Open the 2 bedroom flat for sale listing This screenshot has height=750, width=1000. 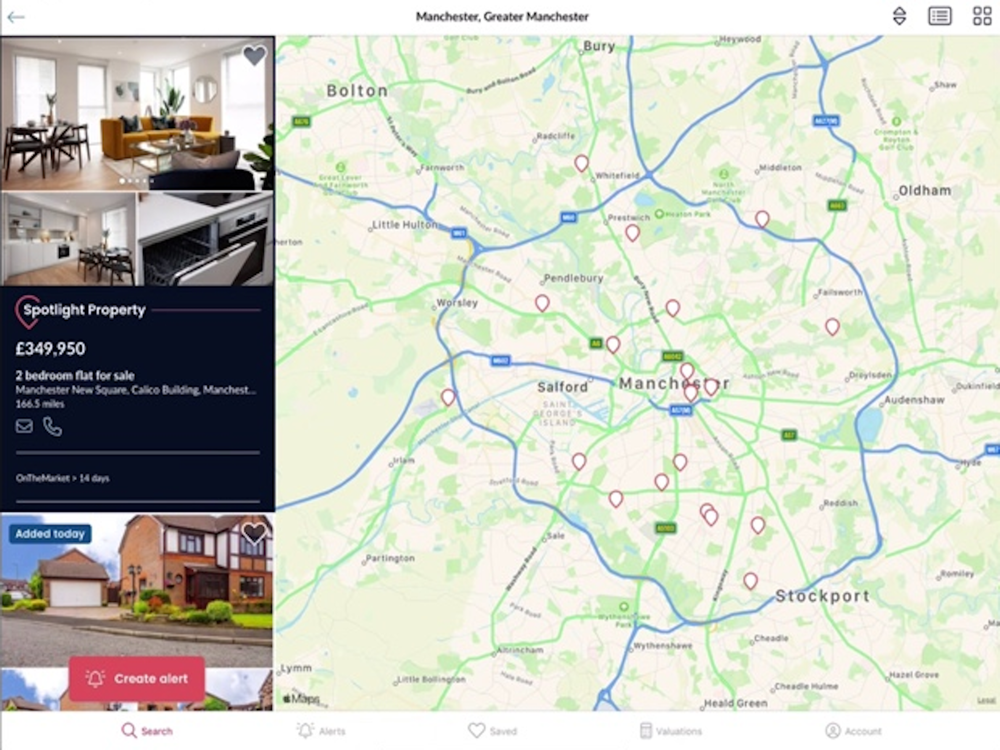tap(75, 376)
